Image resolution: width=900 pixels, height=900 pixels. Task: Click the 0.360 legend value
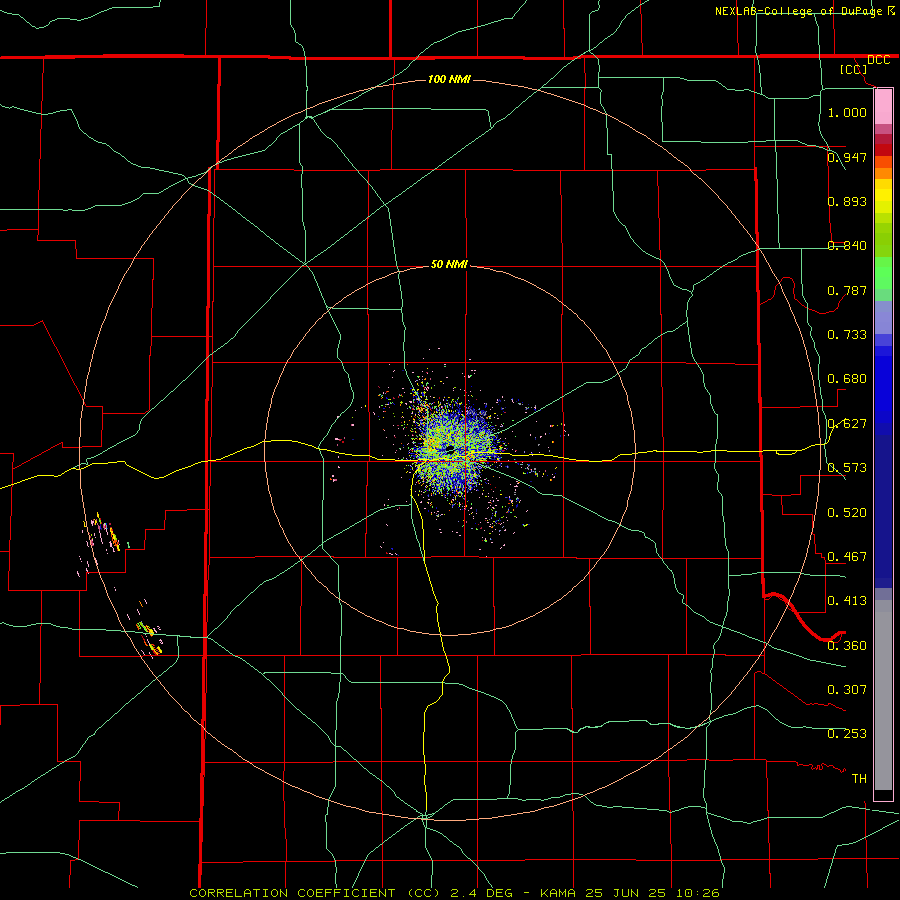(x=847, y=646)
